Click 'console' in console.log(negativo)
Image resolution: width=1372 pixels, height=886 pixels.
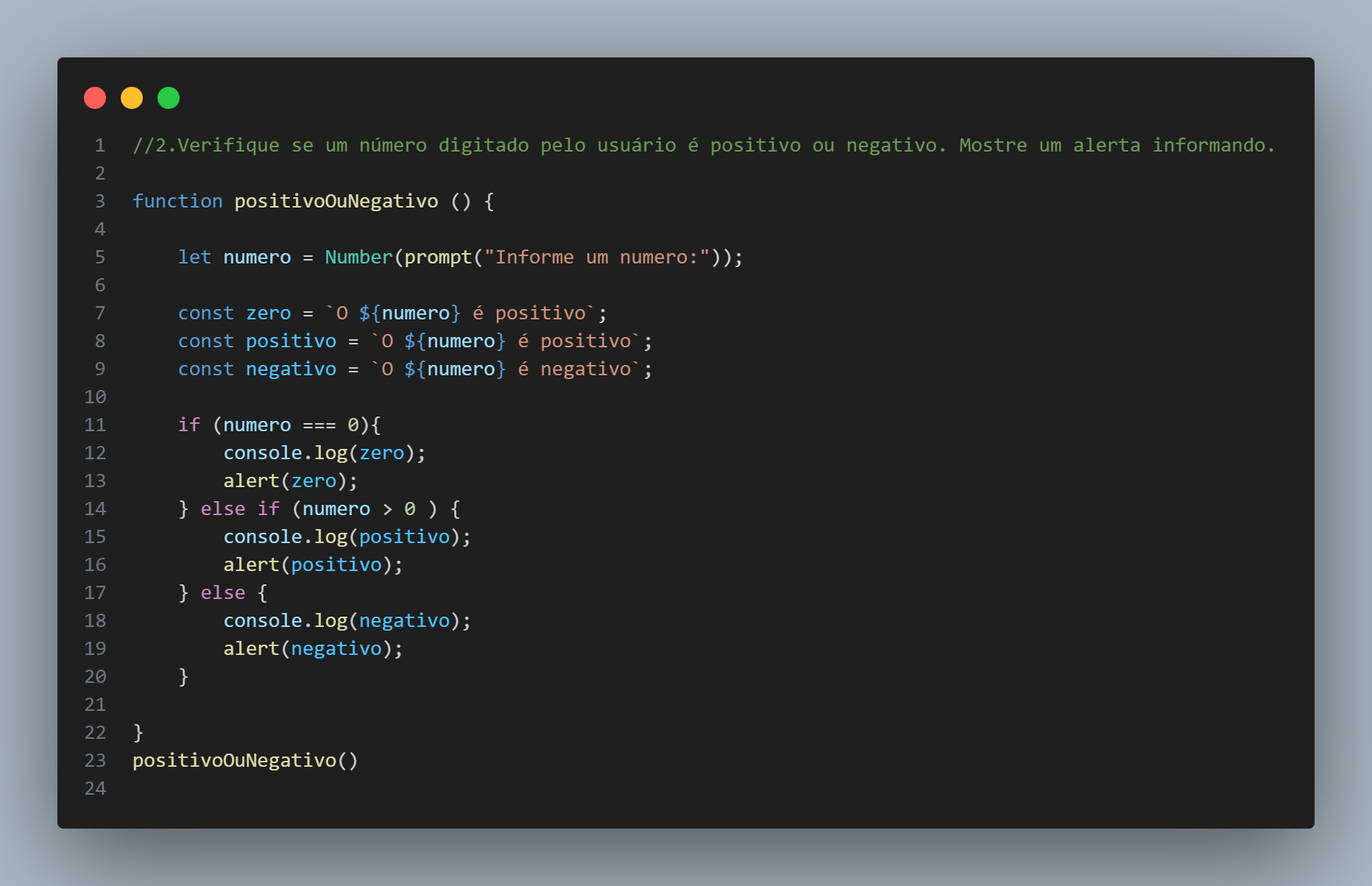tap(262, 621)
